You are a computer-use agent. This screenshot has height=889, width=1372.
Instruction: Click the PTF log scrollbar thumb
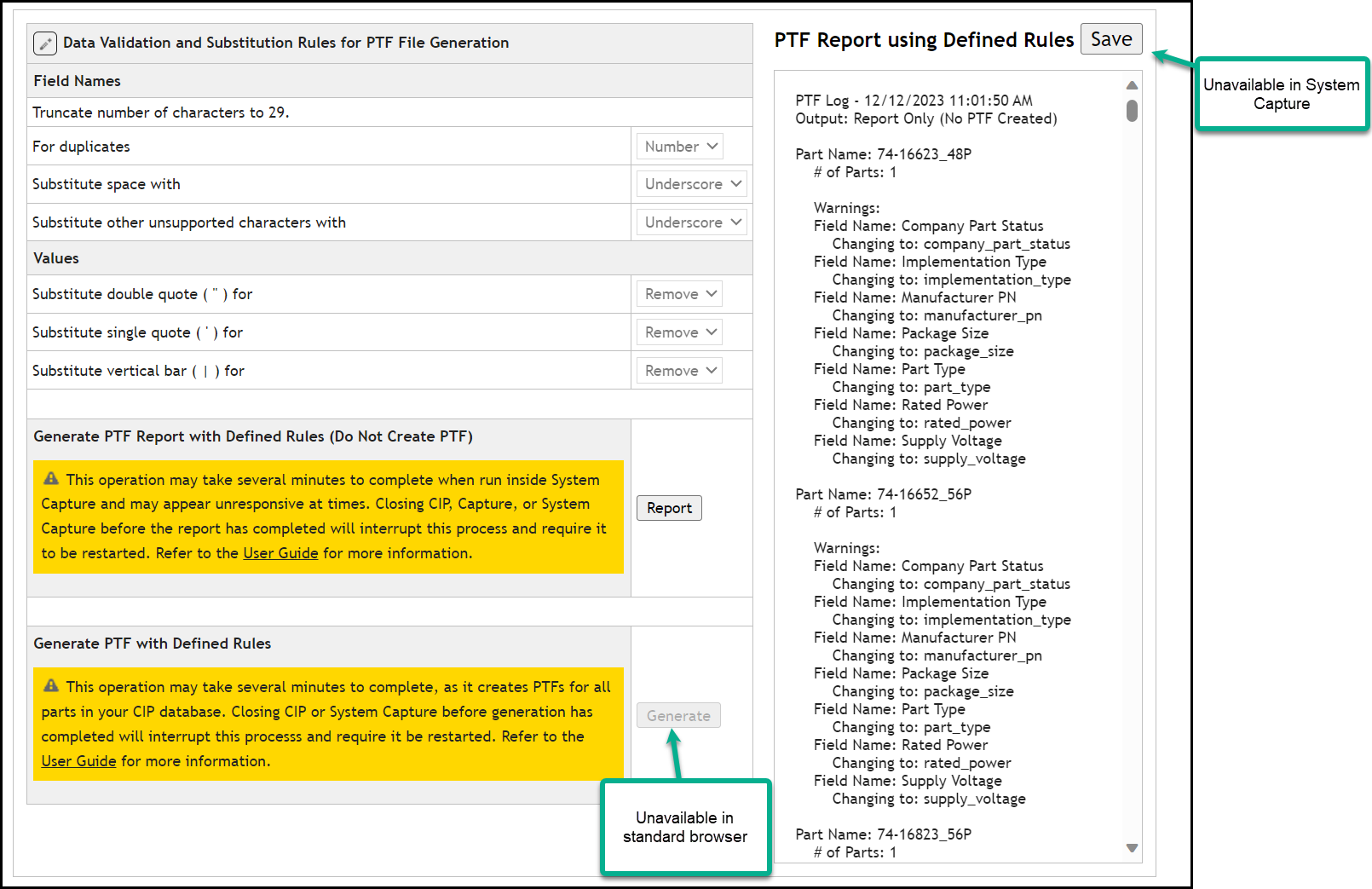(x=1132, y=111)
